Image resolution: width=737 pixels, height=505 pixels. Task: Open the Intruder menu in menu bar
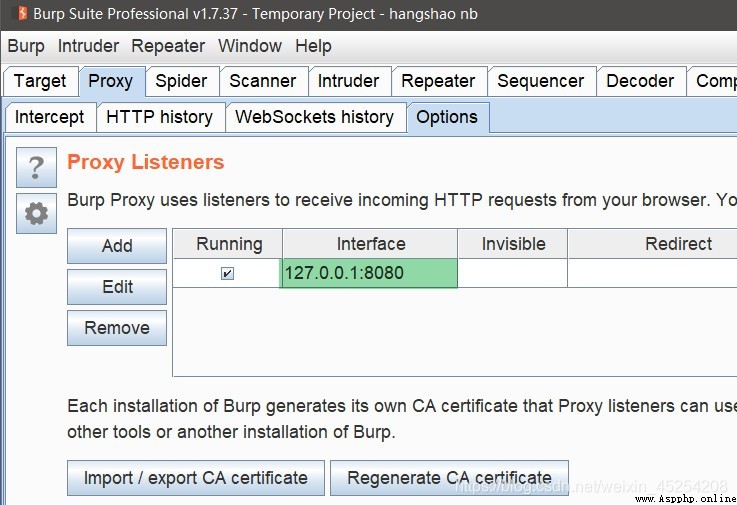88,46
